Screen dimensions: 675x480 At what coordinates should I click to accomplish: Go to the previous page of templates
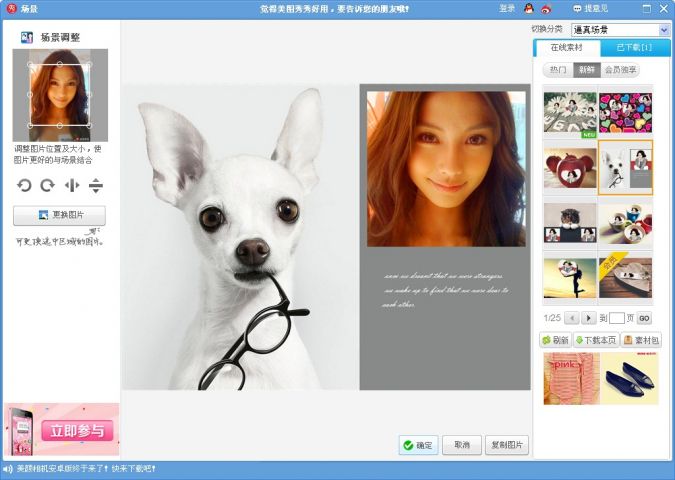click(572, 318)
